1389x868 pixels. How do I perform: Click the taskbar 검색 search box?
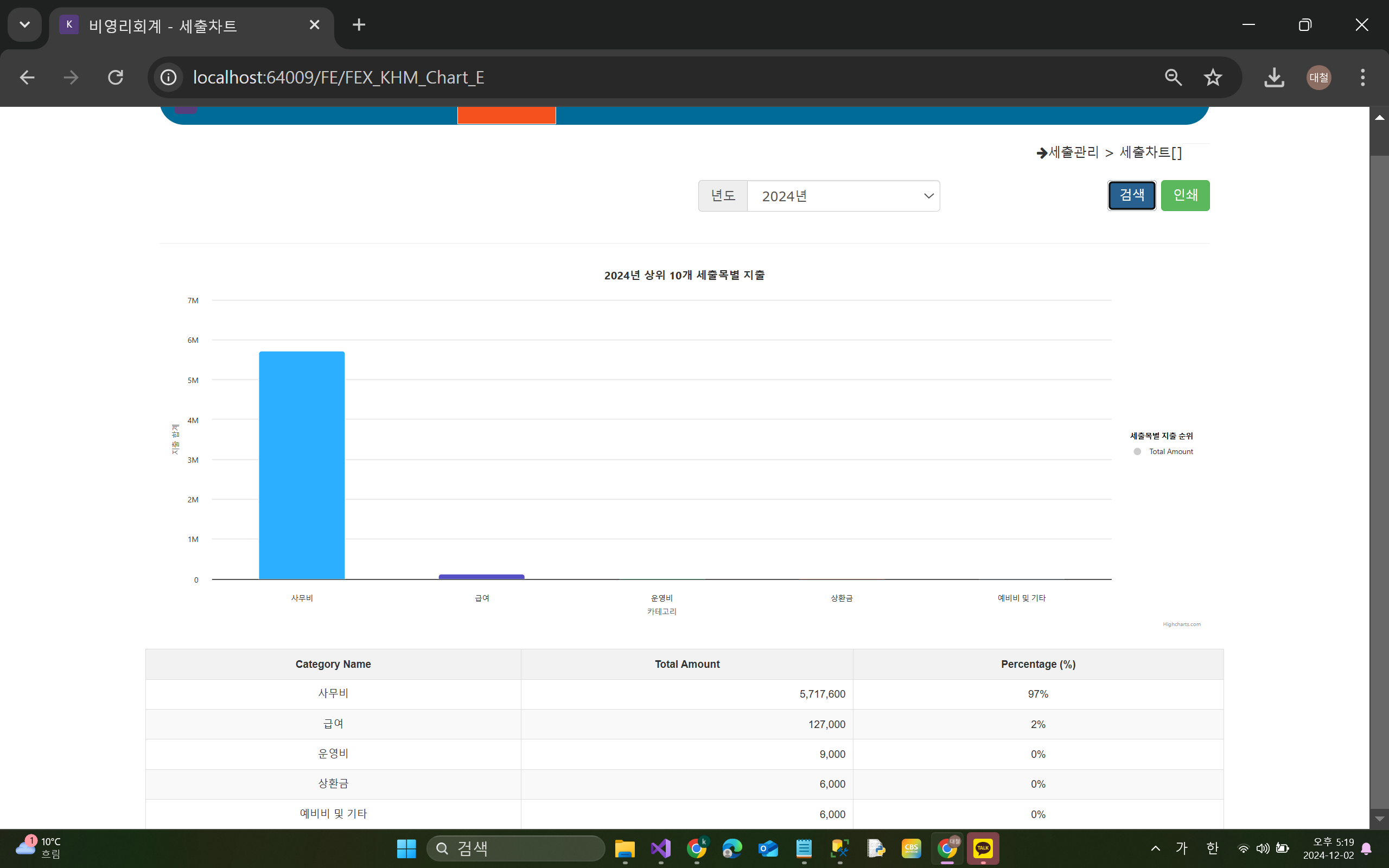pyautogui.click(x=516, y=848)
